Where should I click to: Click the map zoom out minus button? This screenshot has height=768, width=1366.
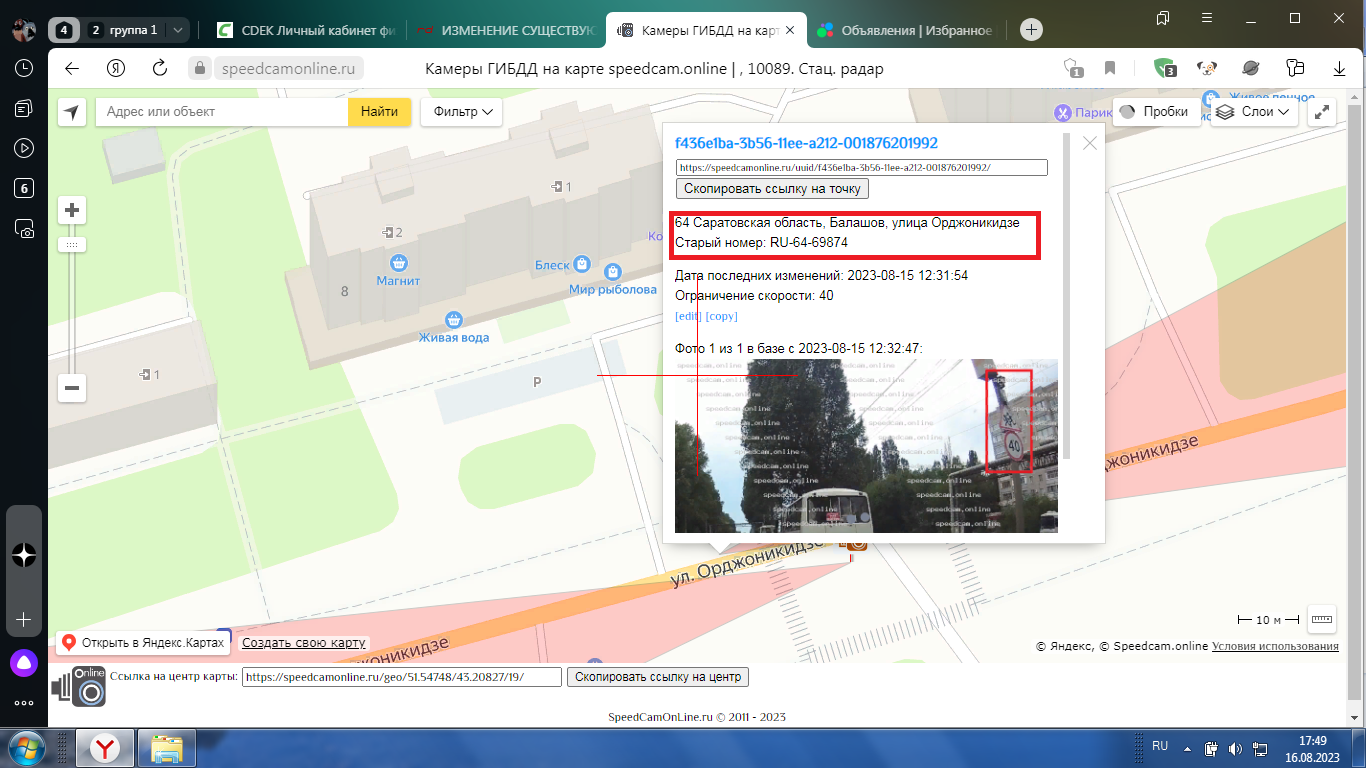coord(72,388)
